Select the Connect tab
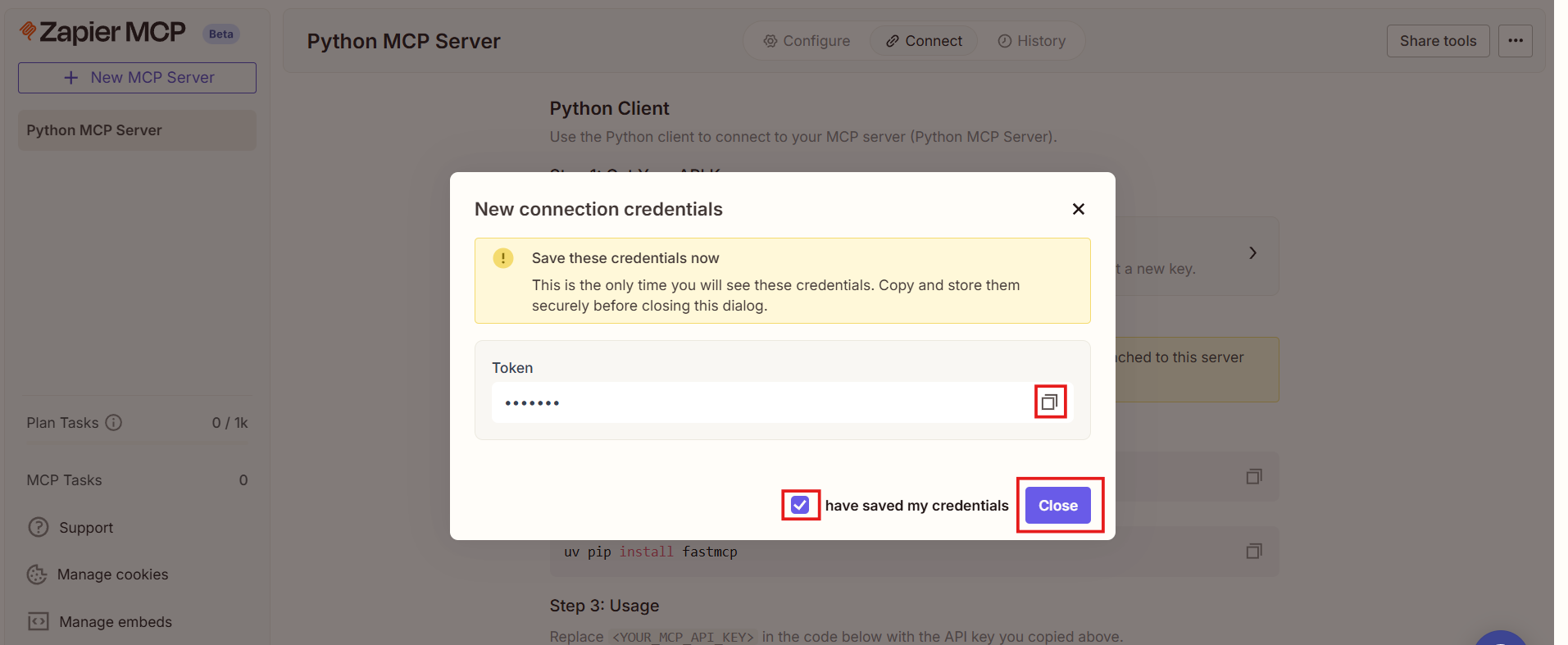Image resolution: width=1568 pixels, height=645 pixels. tap(924, 41)
